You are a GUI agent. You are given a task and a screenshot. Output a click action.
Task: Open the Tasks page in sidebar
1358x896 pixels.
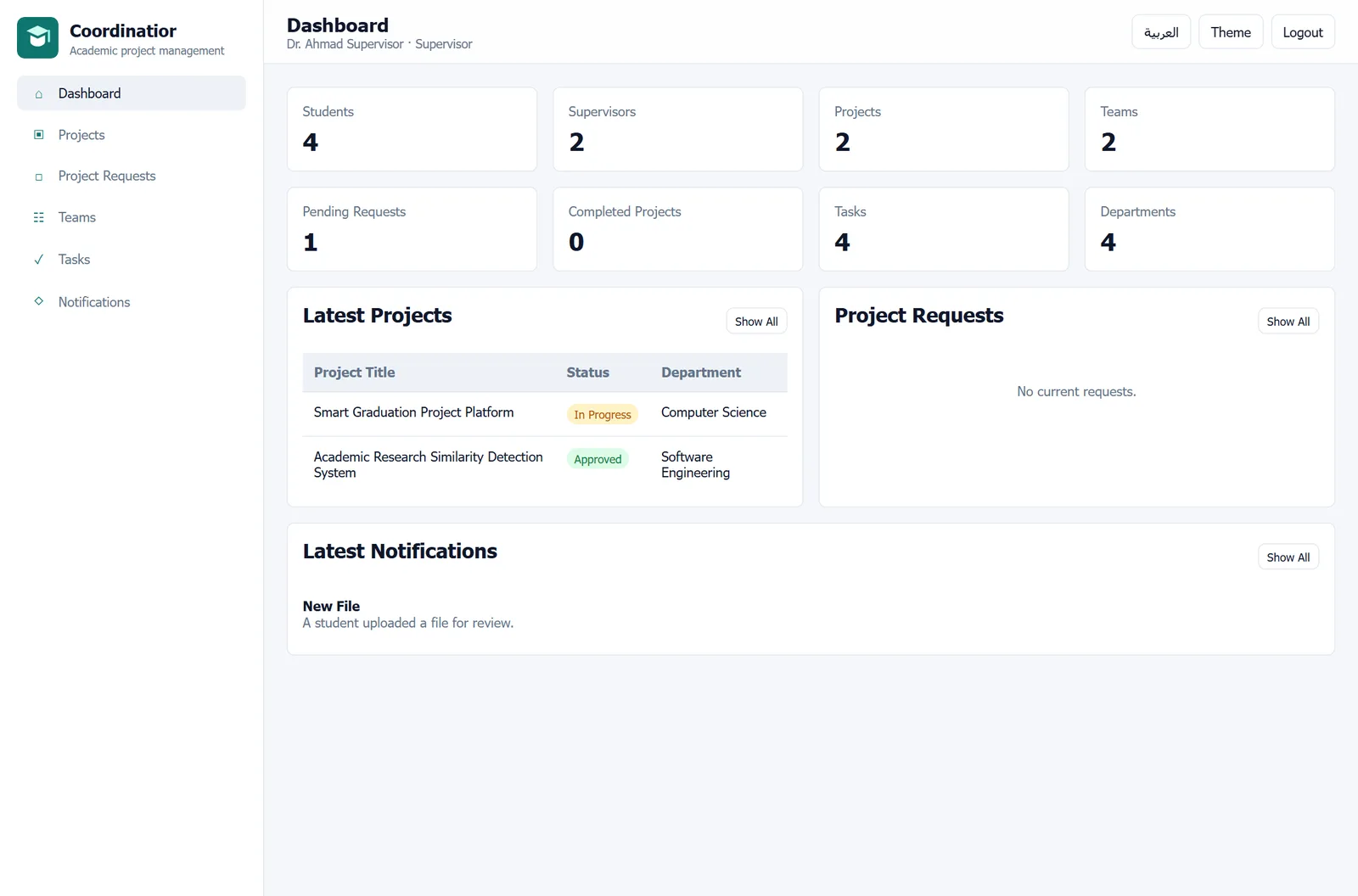click(132, 260)
